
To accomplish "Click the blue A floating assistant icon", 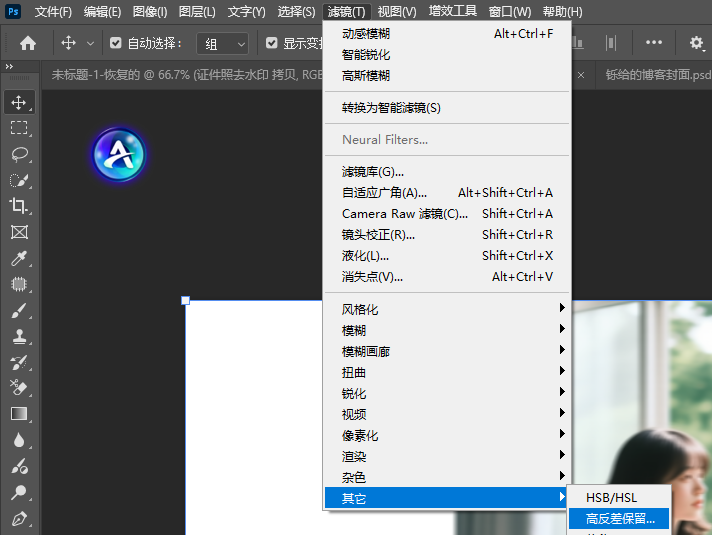I will (119, 154).
